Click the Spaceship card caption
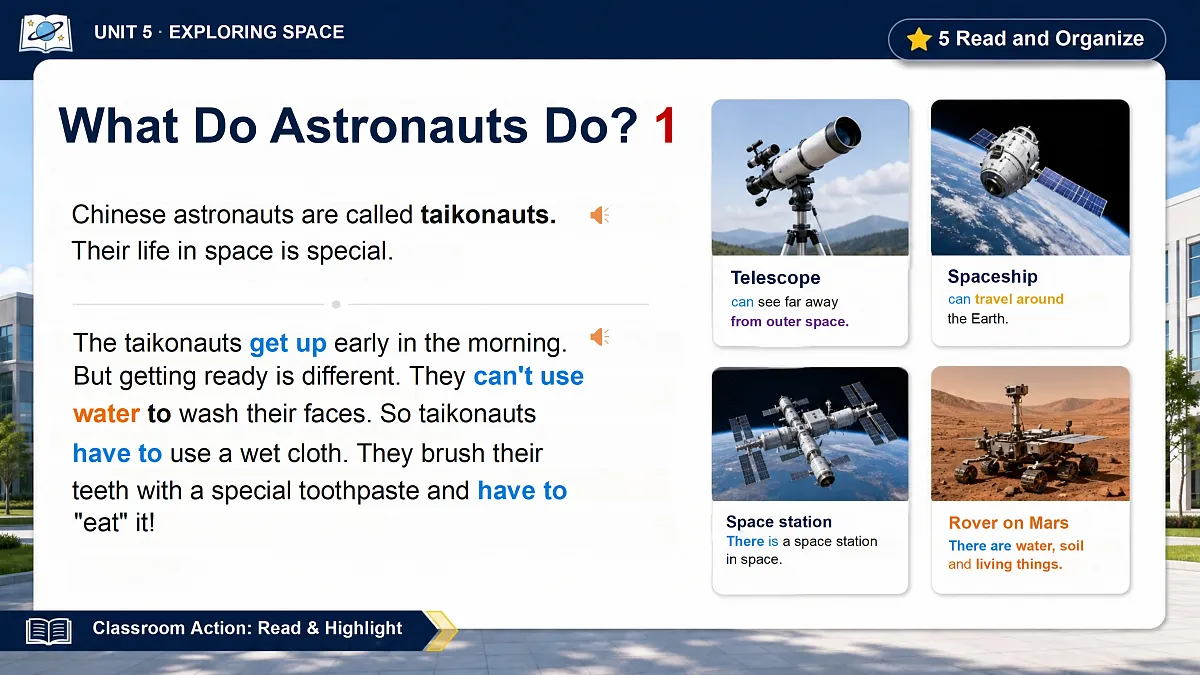 tap(1005, 308)
